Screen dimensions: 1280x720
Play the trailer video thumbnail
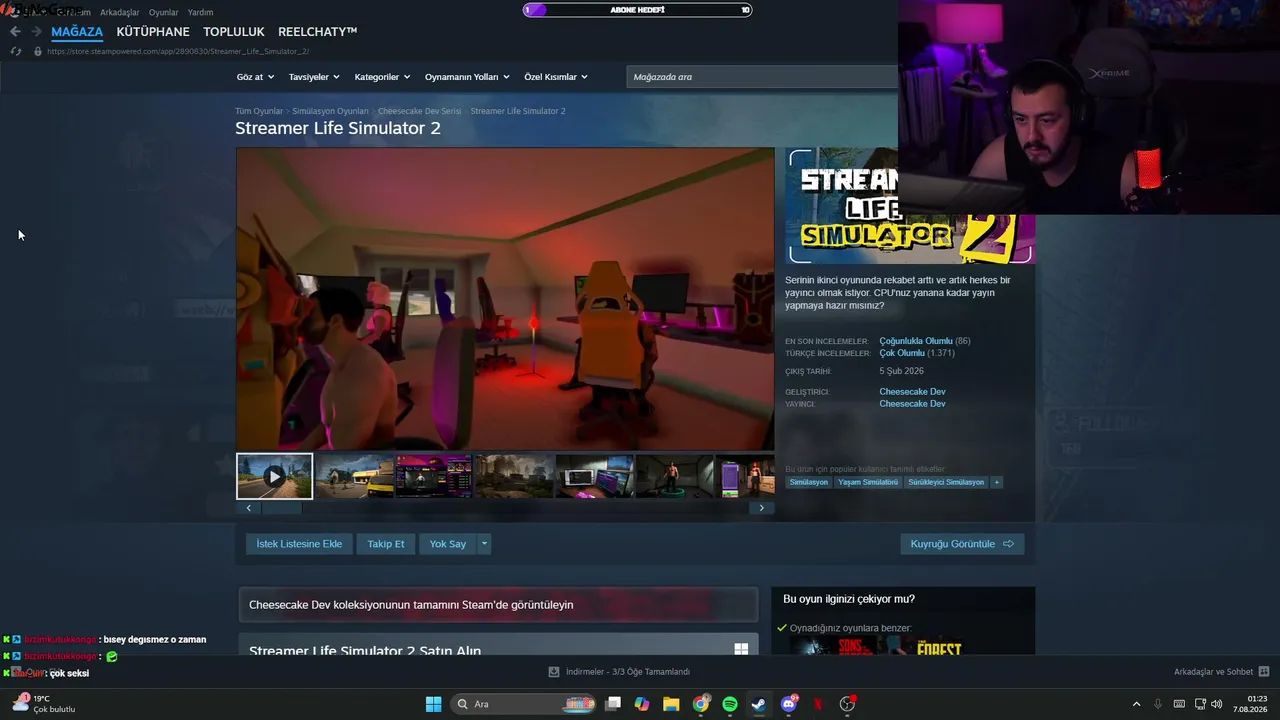[274, 476]
